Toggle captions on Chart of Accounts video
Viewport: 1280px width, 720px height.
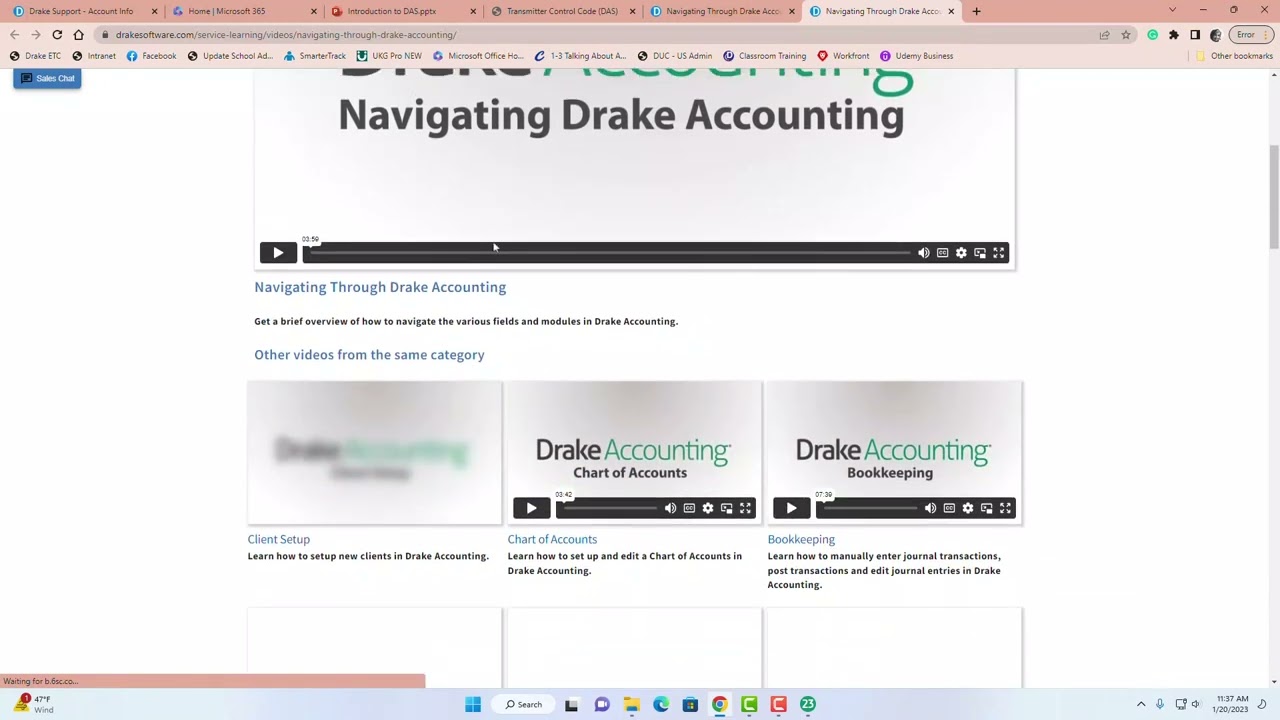click(689, 508)
